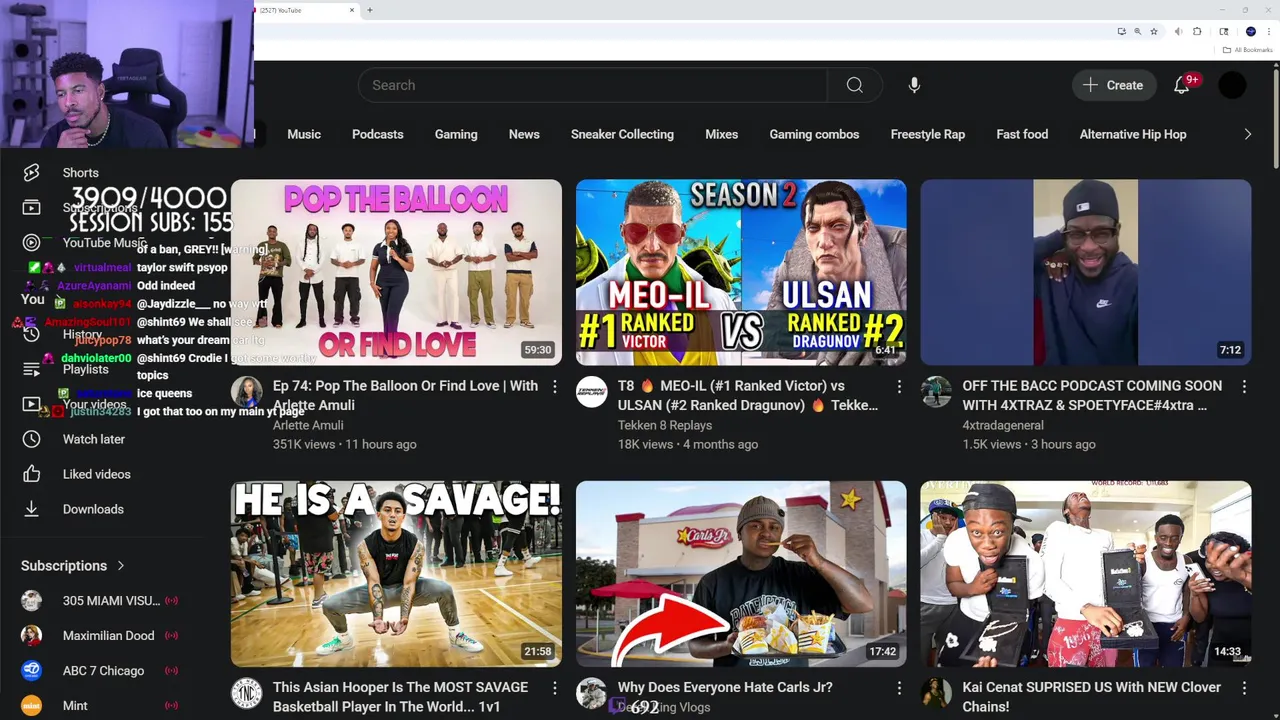Select the Gaming category chip

point(456,134)
